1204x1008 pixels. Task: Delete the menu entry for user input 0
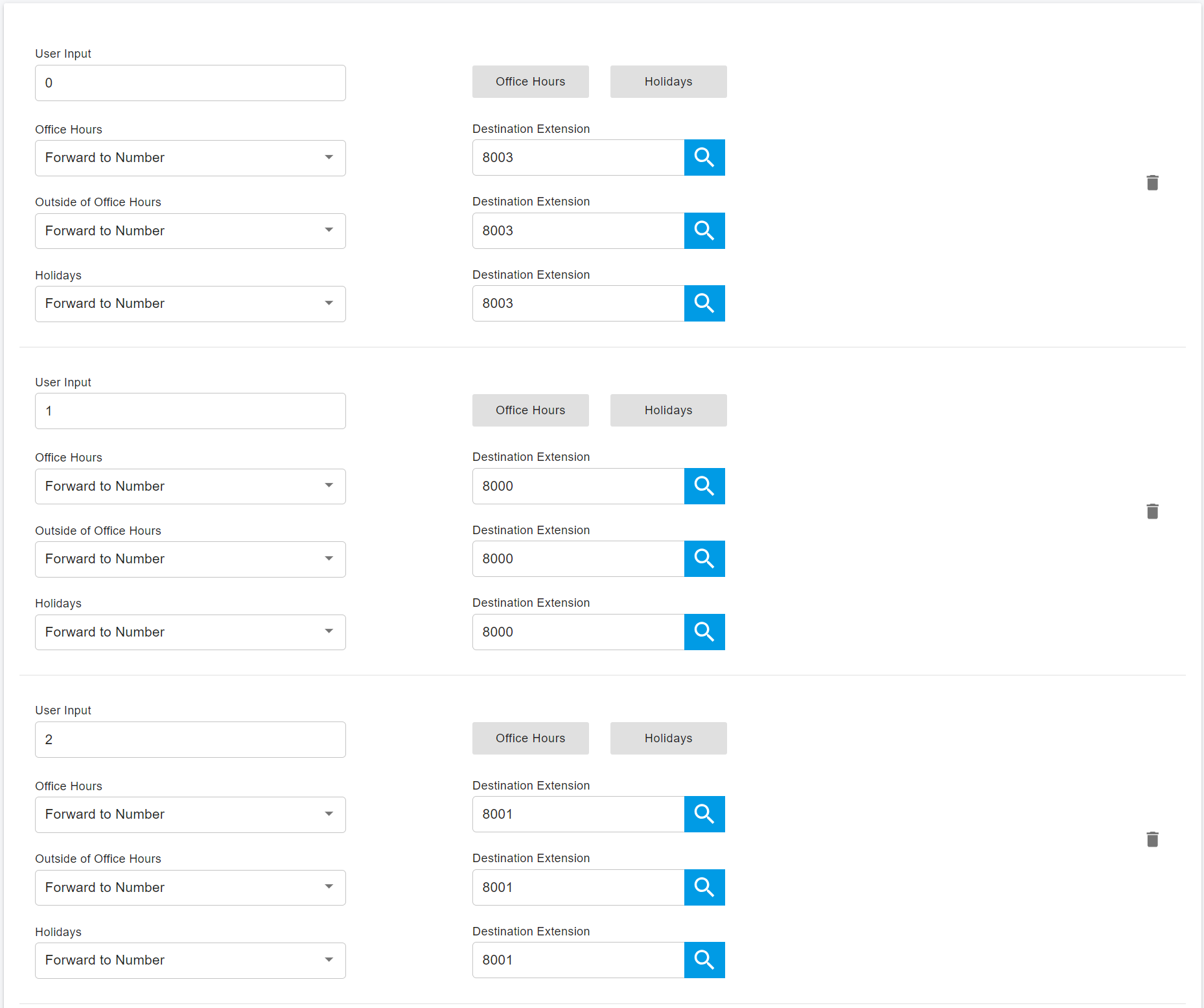(1152, 183)
